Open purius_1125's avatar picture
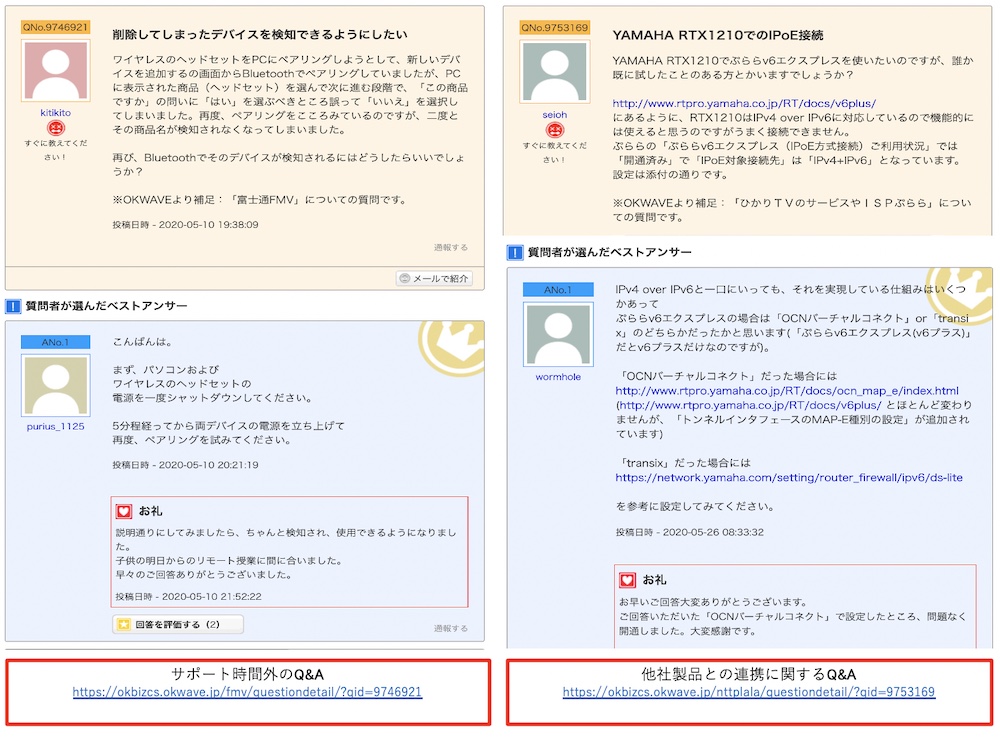Viewport: 1000px width, 741px height. click(x=55, y=385)
